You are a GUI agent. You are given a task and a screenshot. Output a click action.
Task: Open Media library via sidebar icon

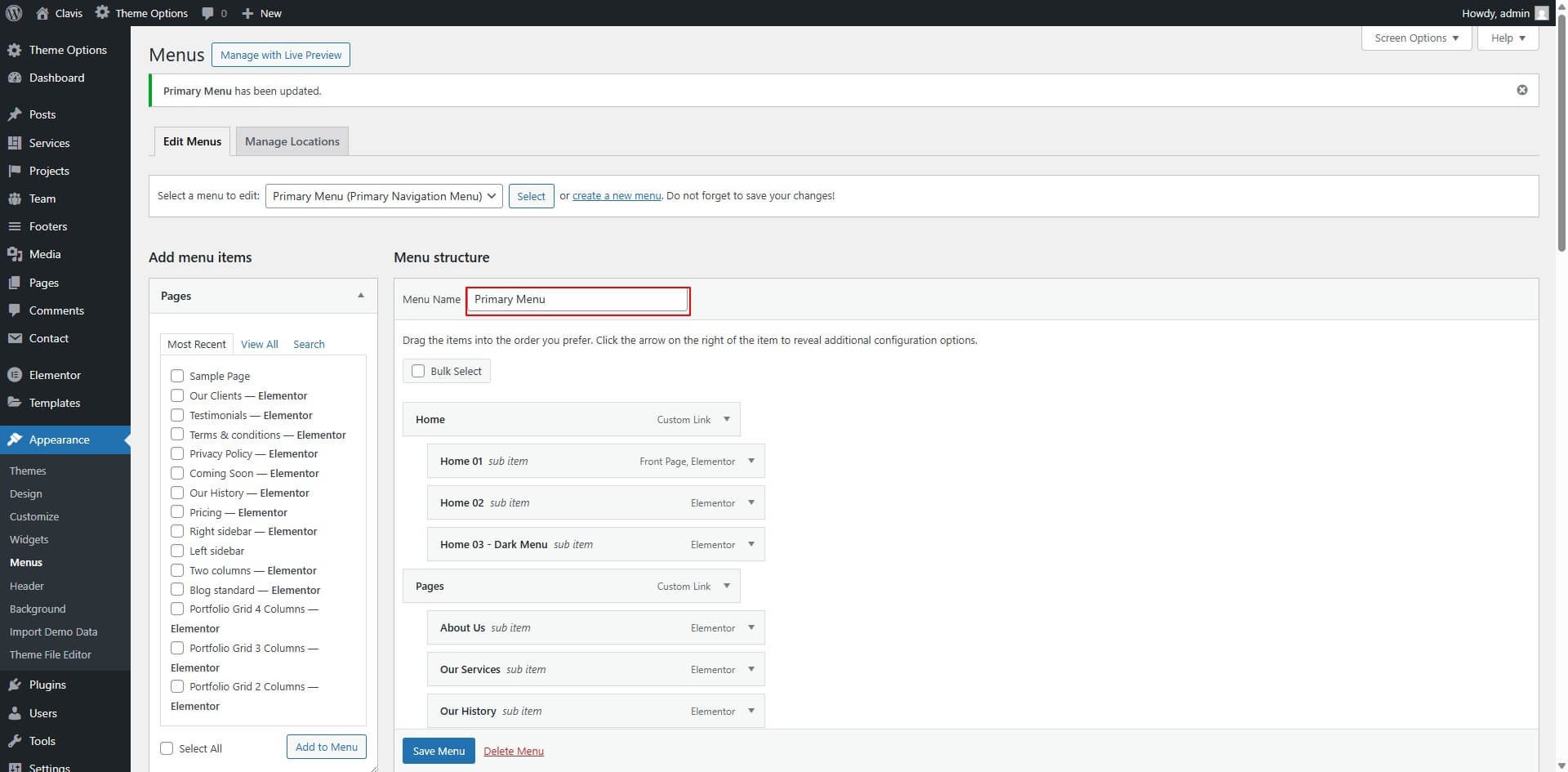click(14, 254)
